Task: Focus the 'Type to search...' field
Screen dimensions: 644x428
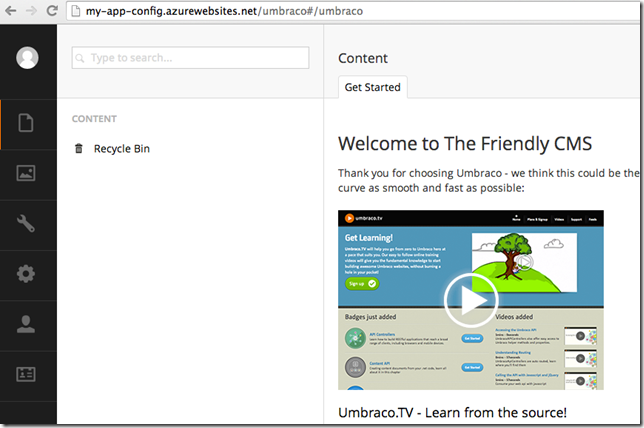Action: 191,58
